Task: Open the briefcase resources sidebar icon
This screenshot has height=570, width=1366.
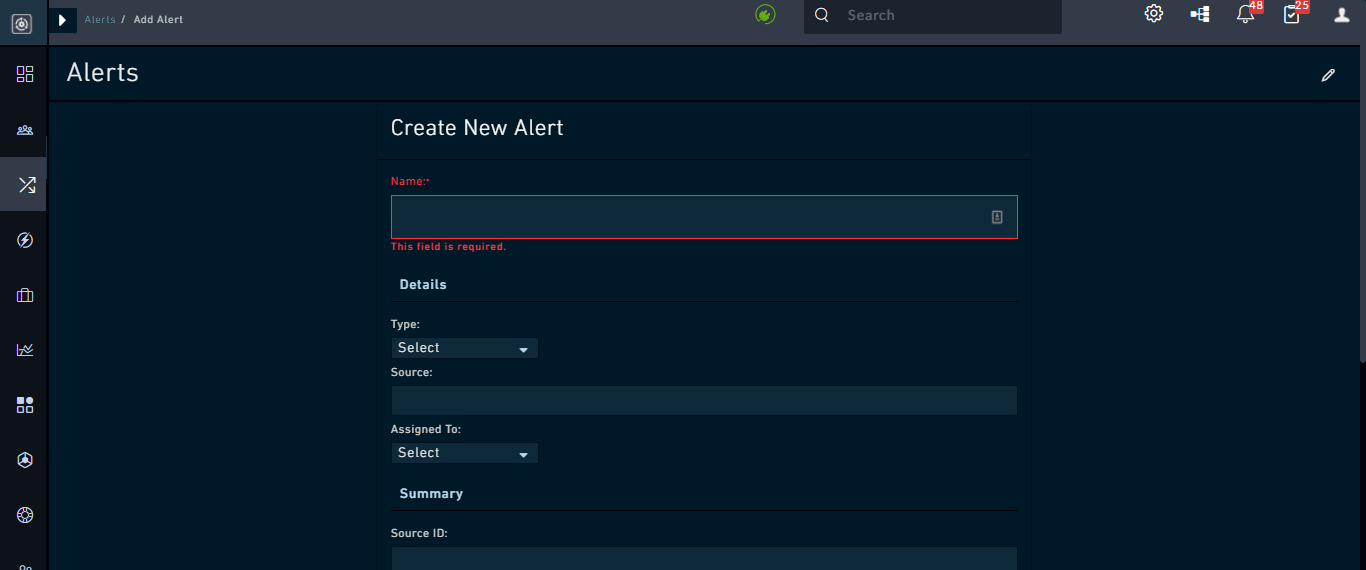Action: [25, 295]
